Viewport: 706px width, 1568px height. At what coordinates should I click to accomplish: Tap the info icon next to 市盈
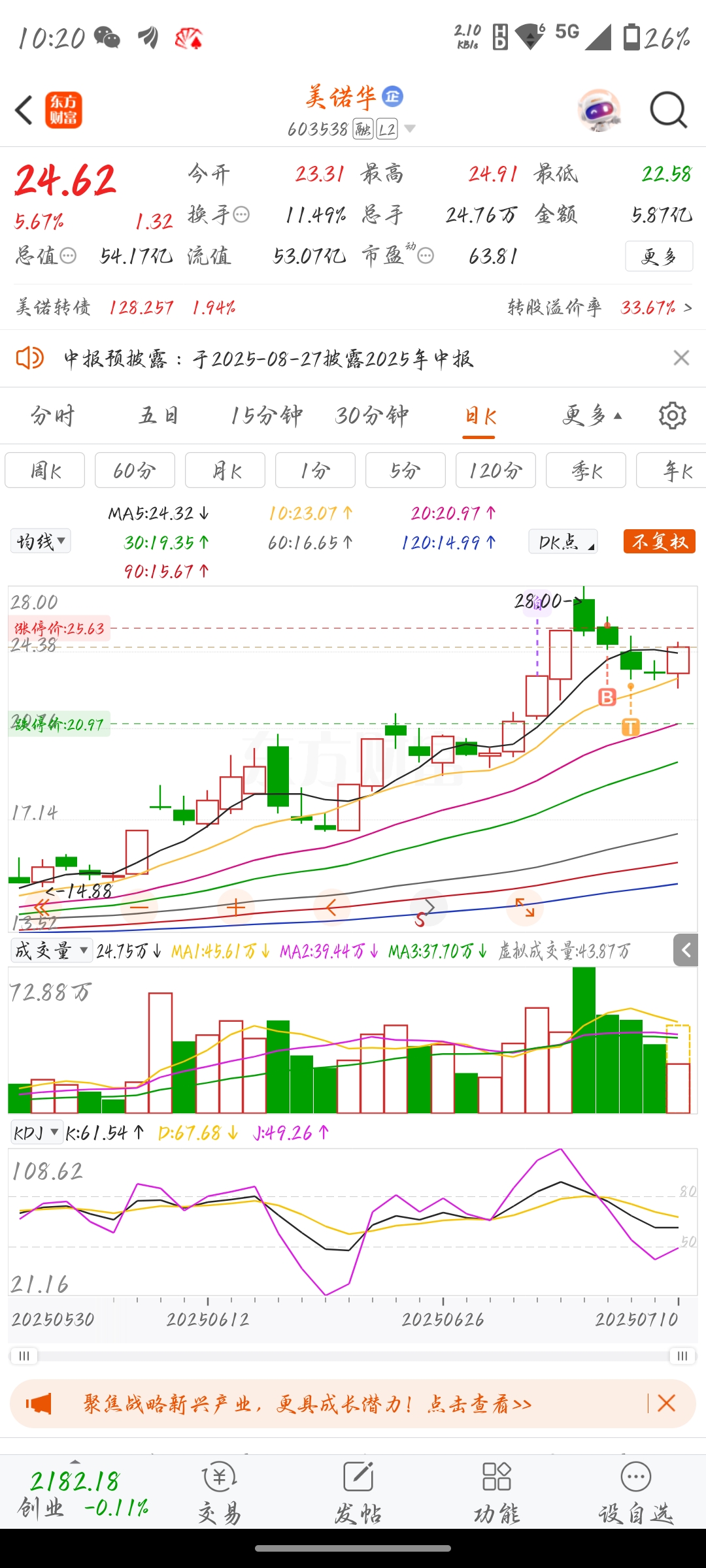(426, 255)
